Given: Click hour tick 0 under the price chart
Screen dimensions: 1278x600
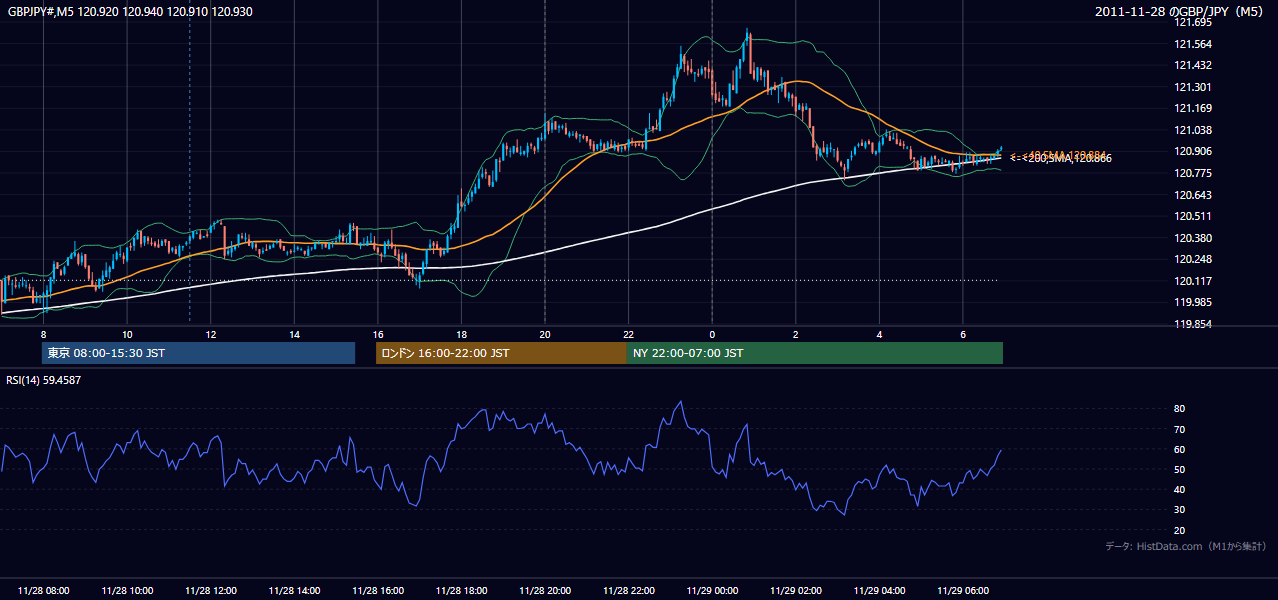Looking at the screenshot, I should pos(712,334).
